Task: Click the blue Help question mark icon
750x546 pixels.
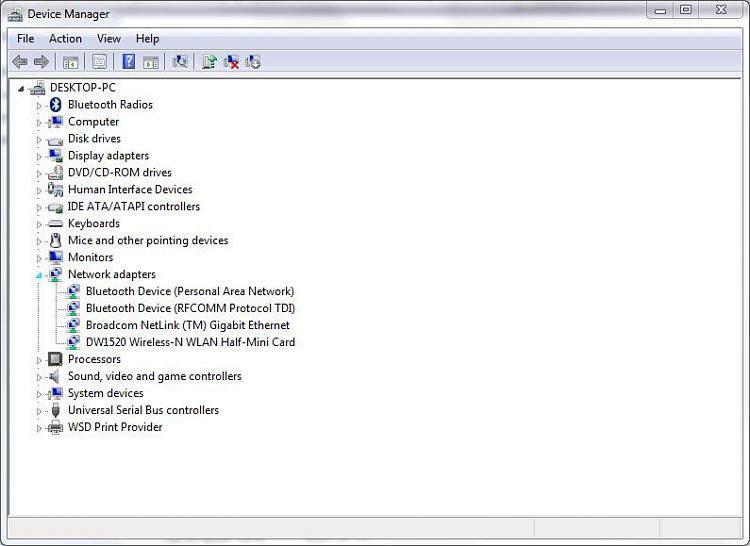Action: point(128,62)
